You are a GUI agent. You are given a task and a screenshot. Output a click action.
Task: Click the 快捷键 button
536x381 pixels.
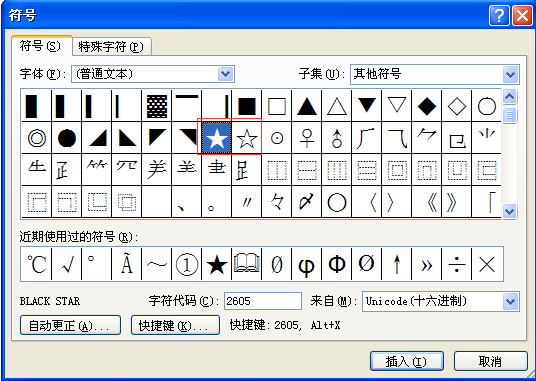pyautogui.click(x=175, y=325)
